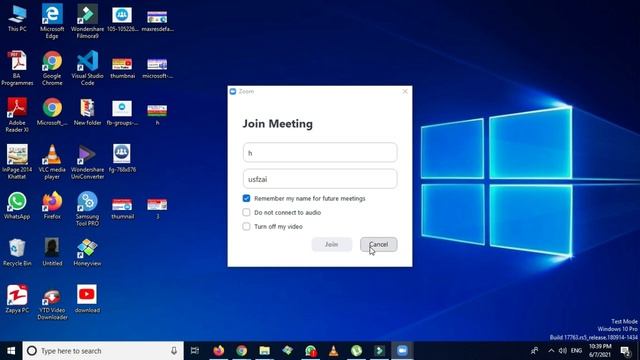Select VLC media player desktop shortcut
Viewport: 640px width, 360px height.
pyautogui.click(x=52, y=162)
